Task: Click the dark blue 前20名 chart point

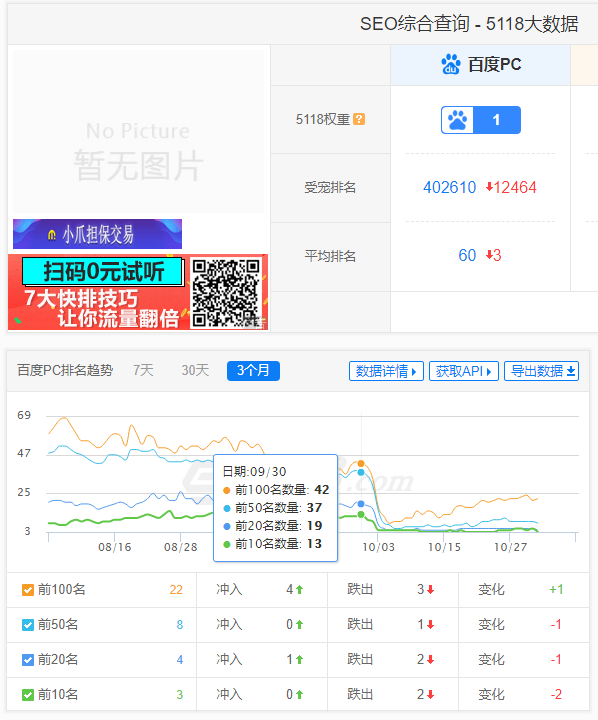Action: 361,504
